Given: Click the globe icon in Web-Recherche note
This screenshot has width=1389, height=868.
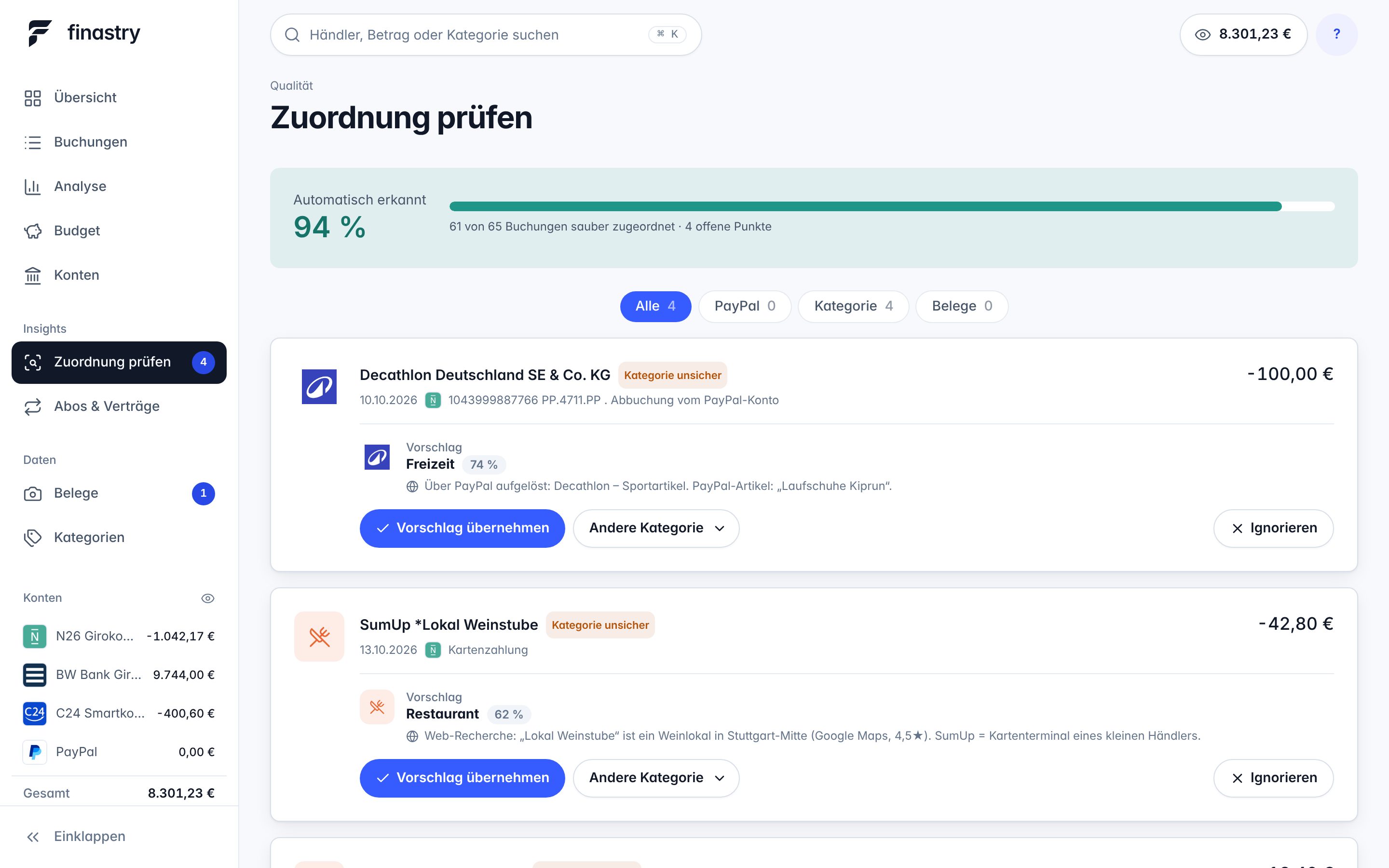Looking at the screenshot, I should coord(412,736).
